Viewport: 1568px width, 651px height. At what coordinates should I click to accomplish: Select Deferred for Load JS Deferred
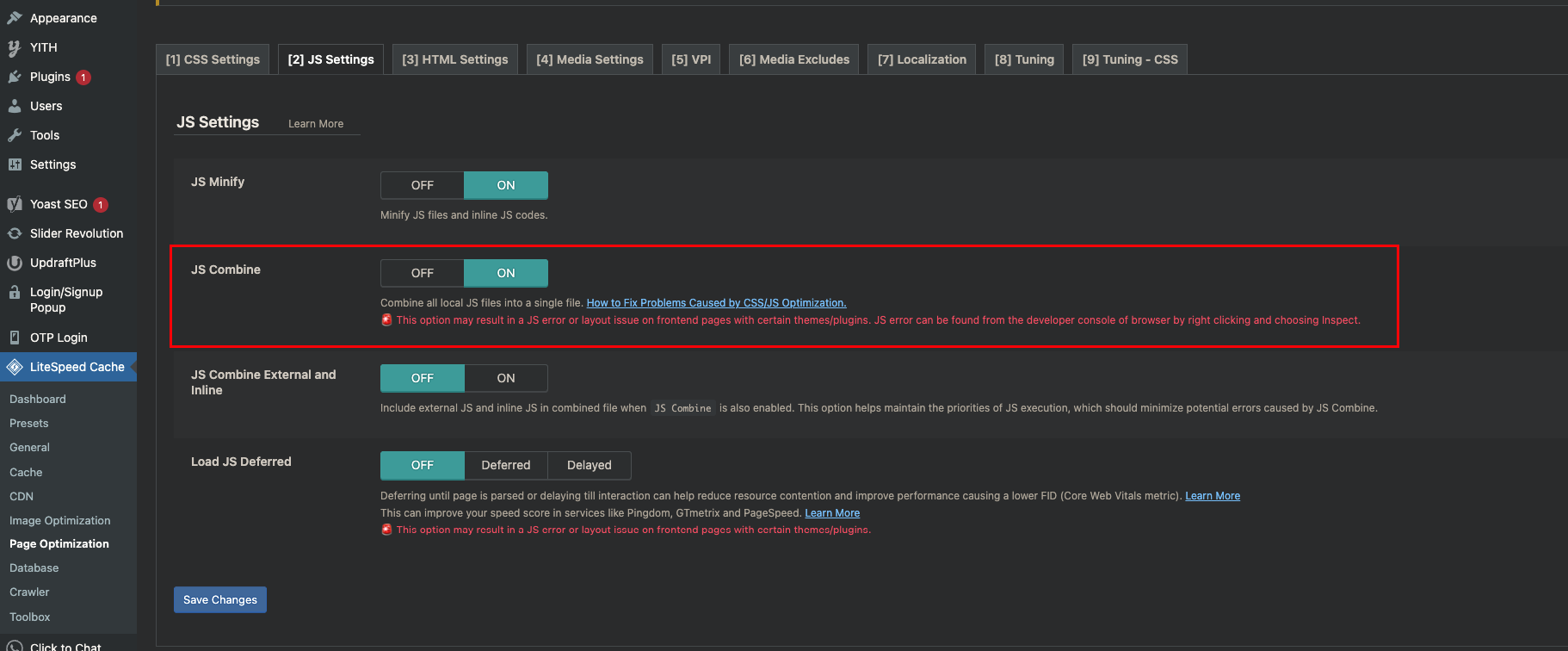click(x=506, y=465)
